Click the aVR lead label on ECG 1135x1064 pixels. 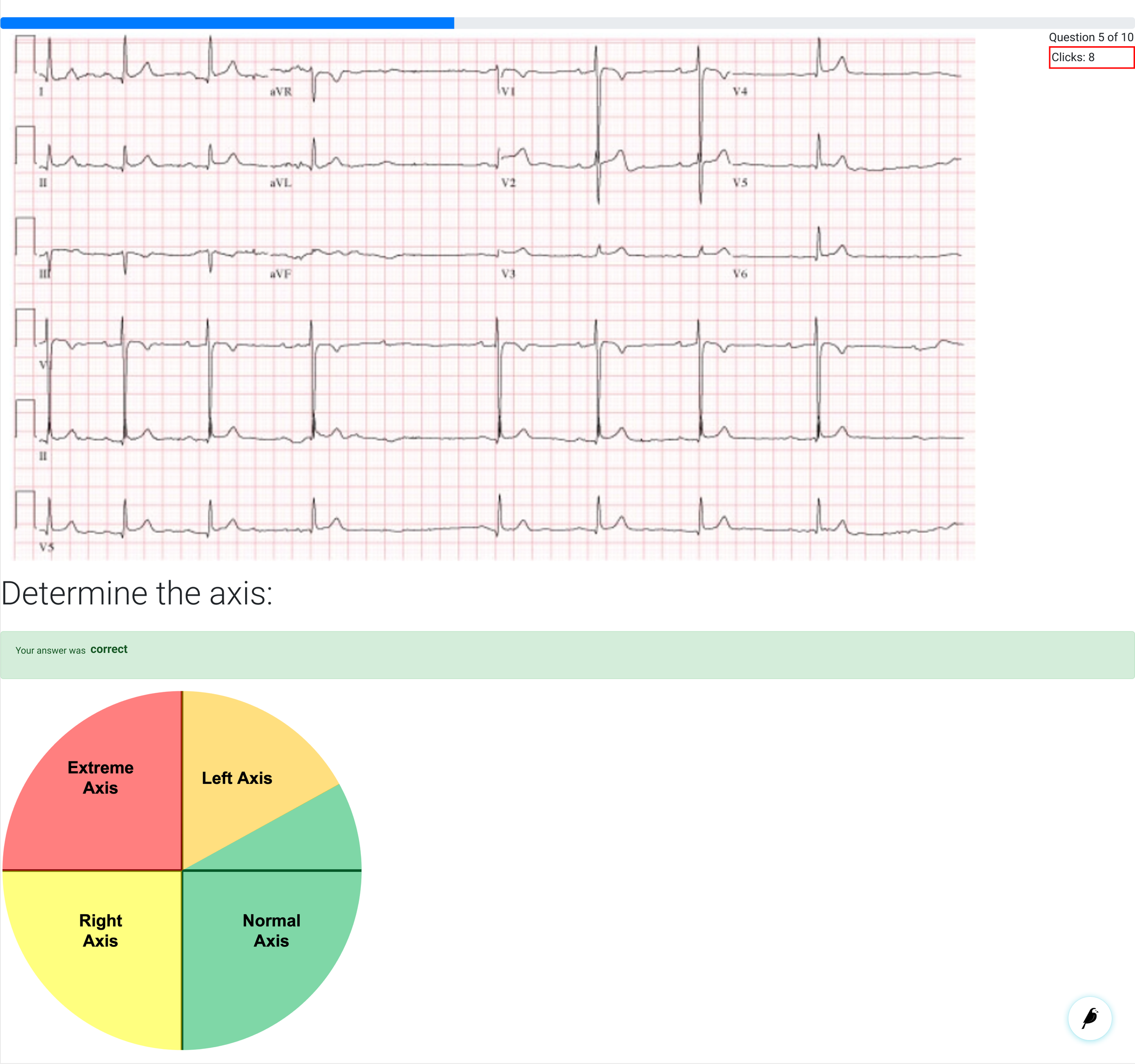pos(281,91)
